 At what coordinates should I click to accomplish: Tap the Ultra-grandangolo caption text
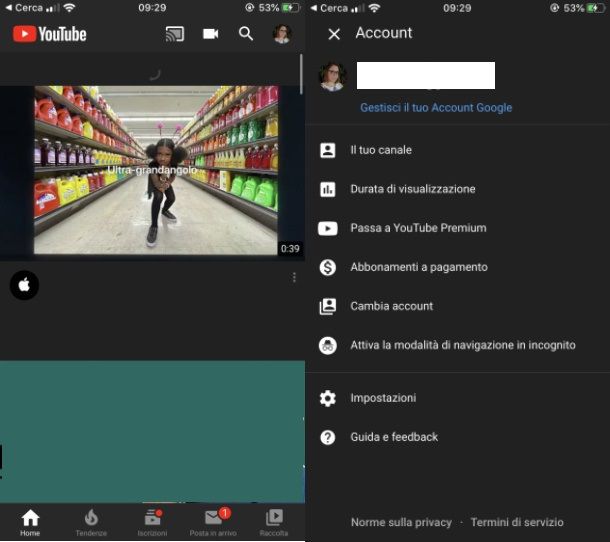click(x=152, y=170)
